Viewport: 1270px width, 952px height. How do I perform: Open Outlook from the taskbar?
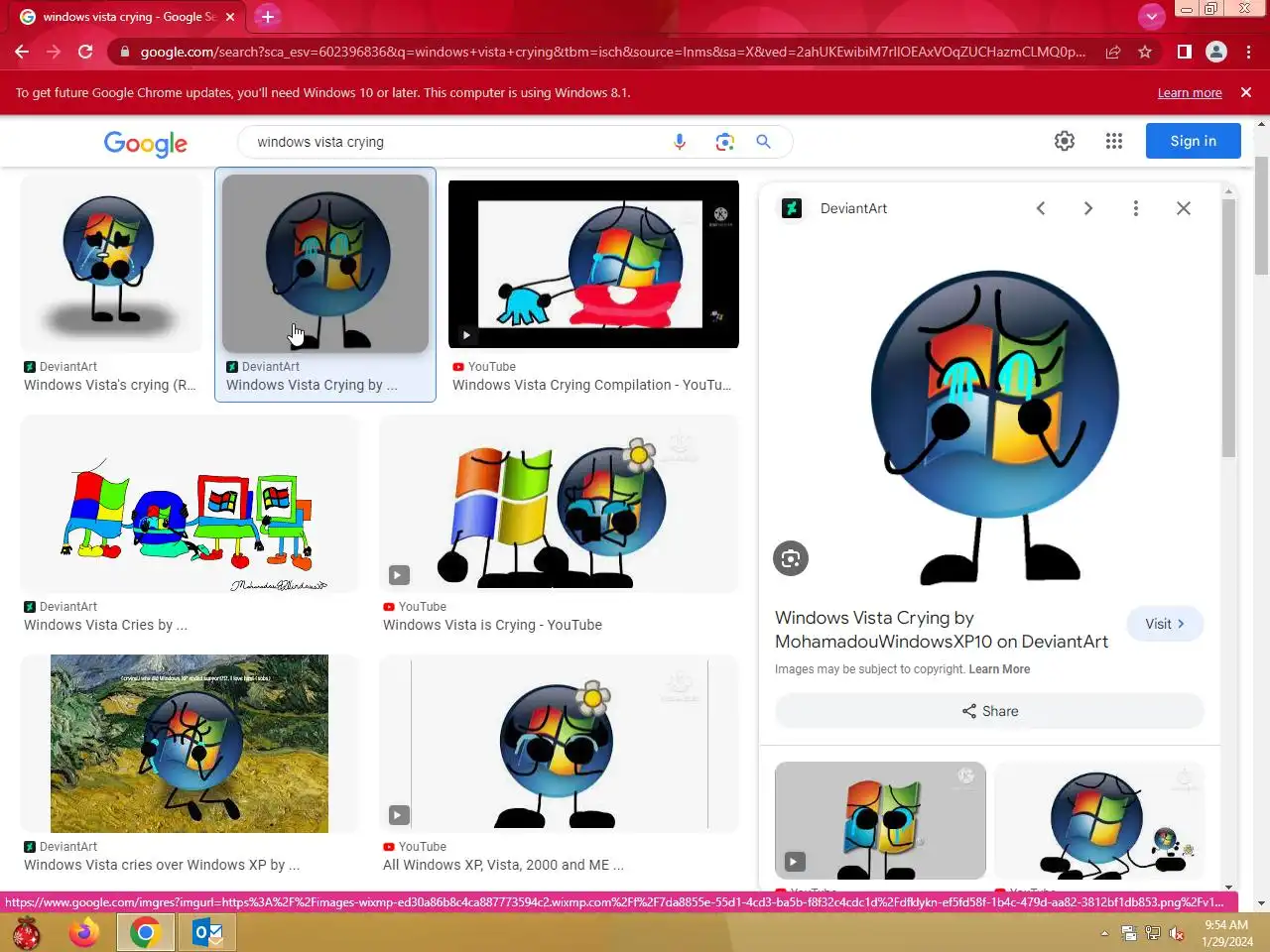click(207, 933)
